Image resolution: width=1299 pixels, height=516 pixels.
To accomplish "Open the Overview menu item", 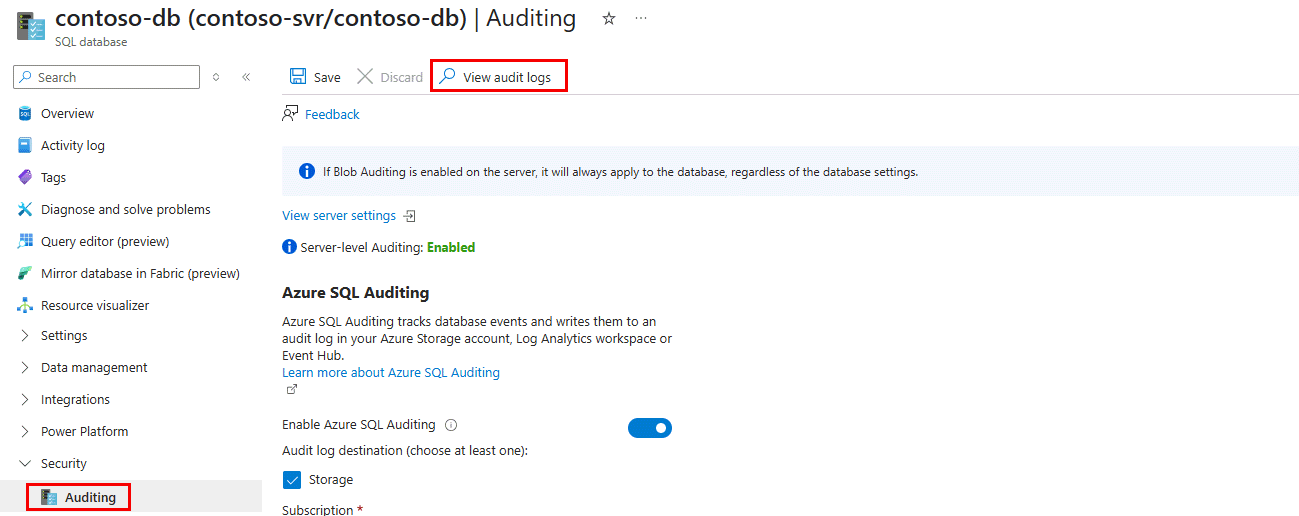I will point(67,114).
